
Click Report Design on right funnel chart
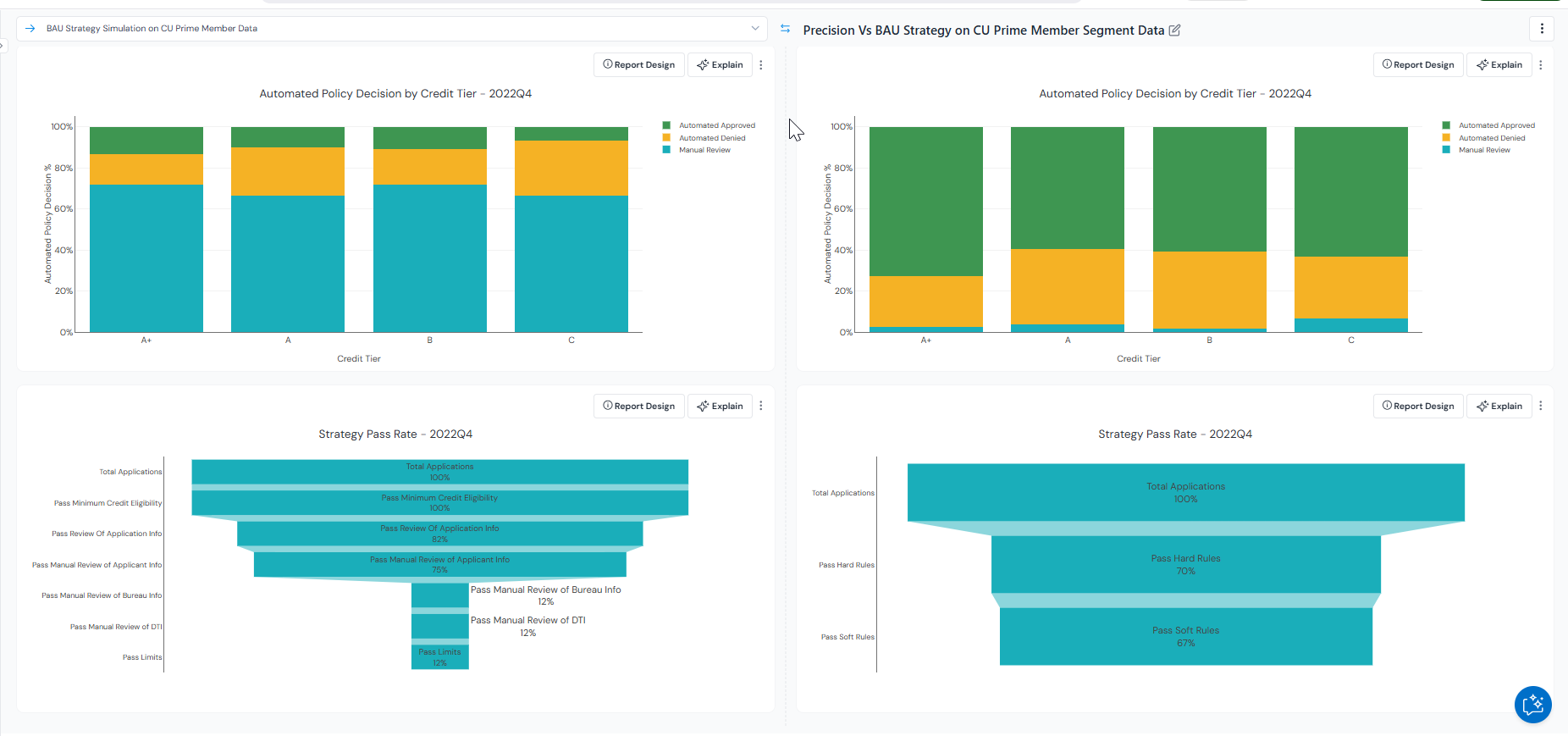1418,406
